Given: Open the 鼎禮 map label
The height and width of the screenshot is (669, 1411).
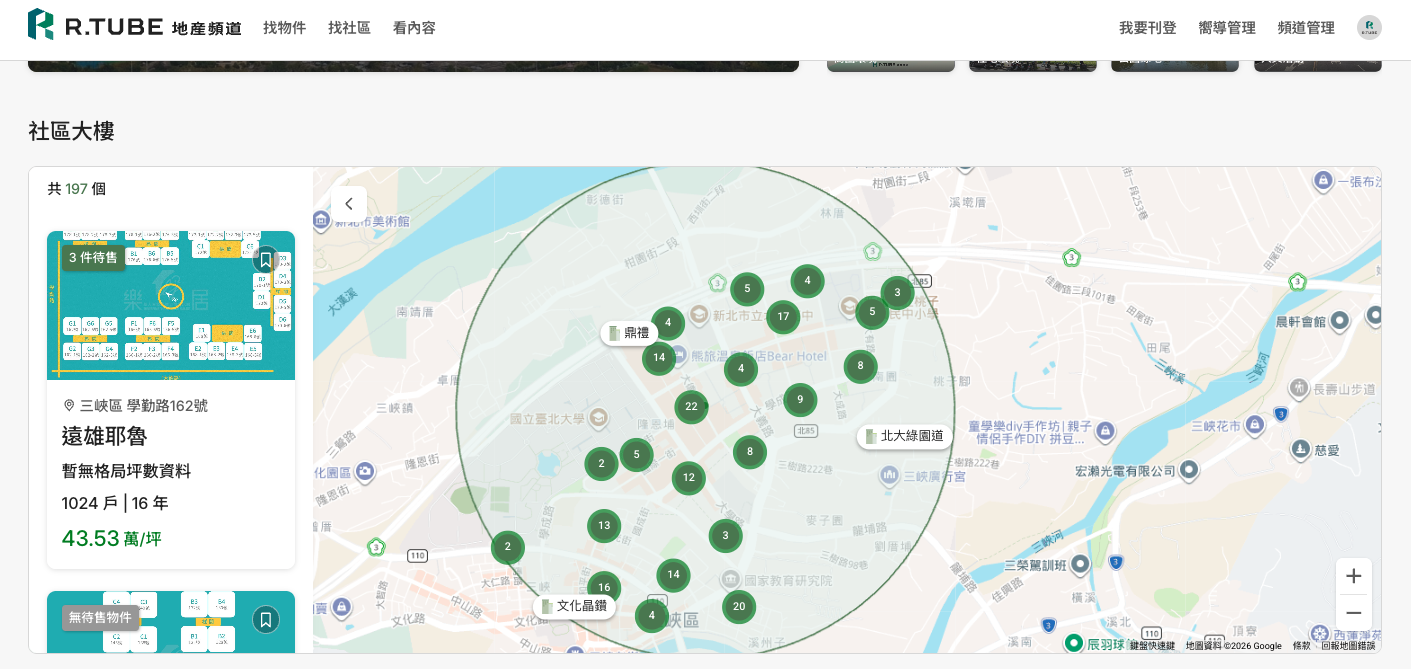Looking at the screenshot, I should click(628, 333).
